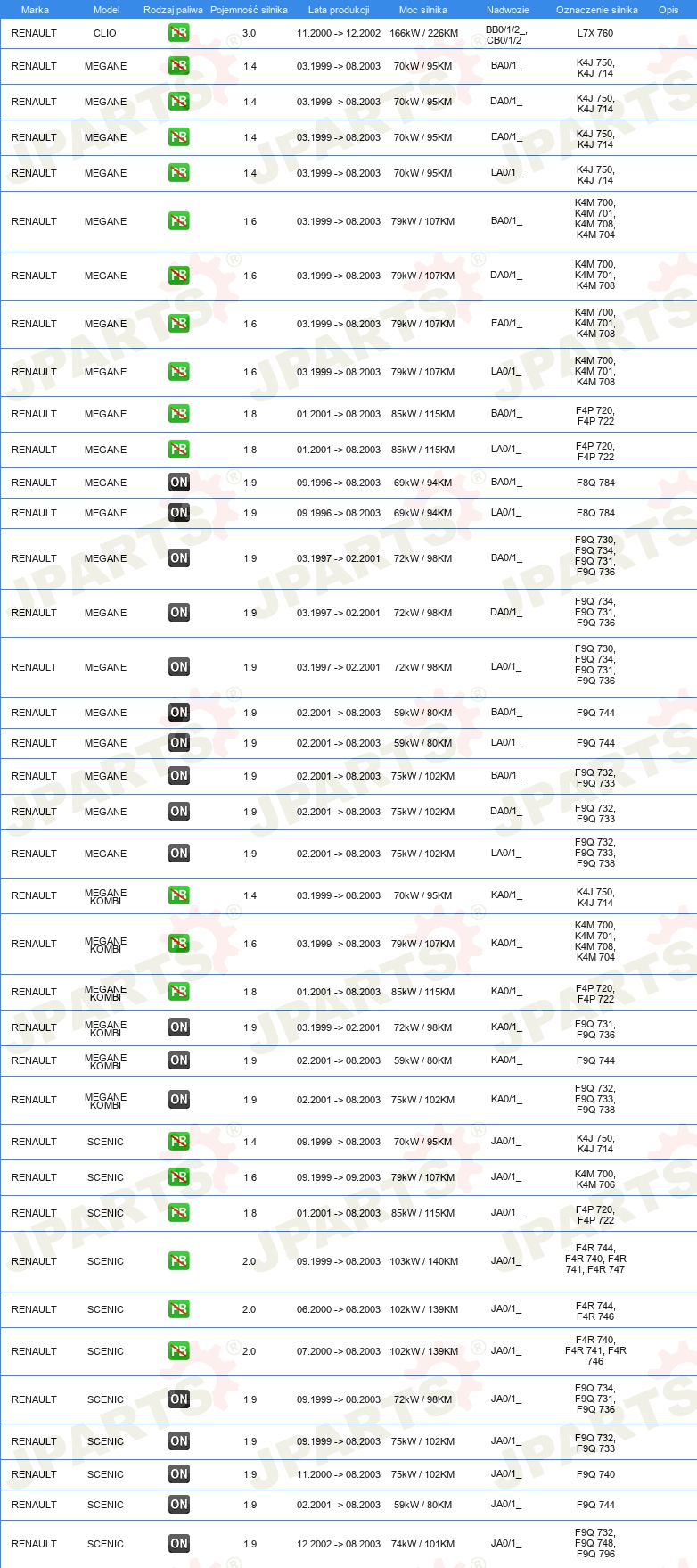Select body code BB0/1/2_, CB0/1/2_
The height and width of the screenshot is (1568, 697).
506,35
